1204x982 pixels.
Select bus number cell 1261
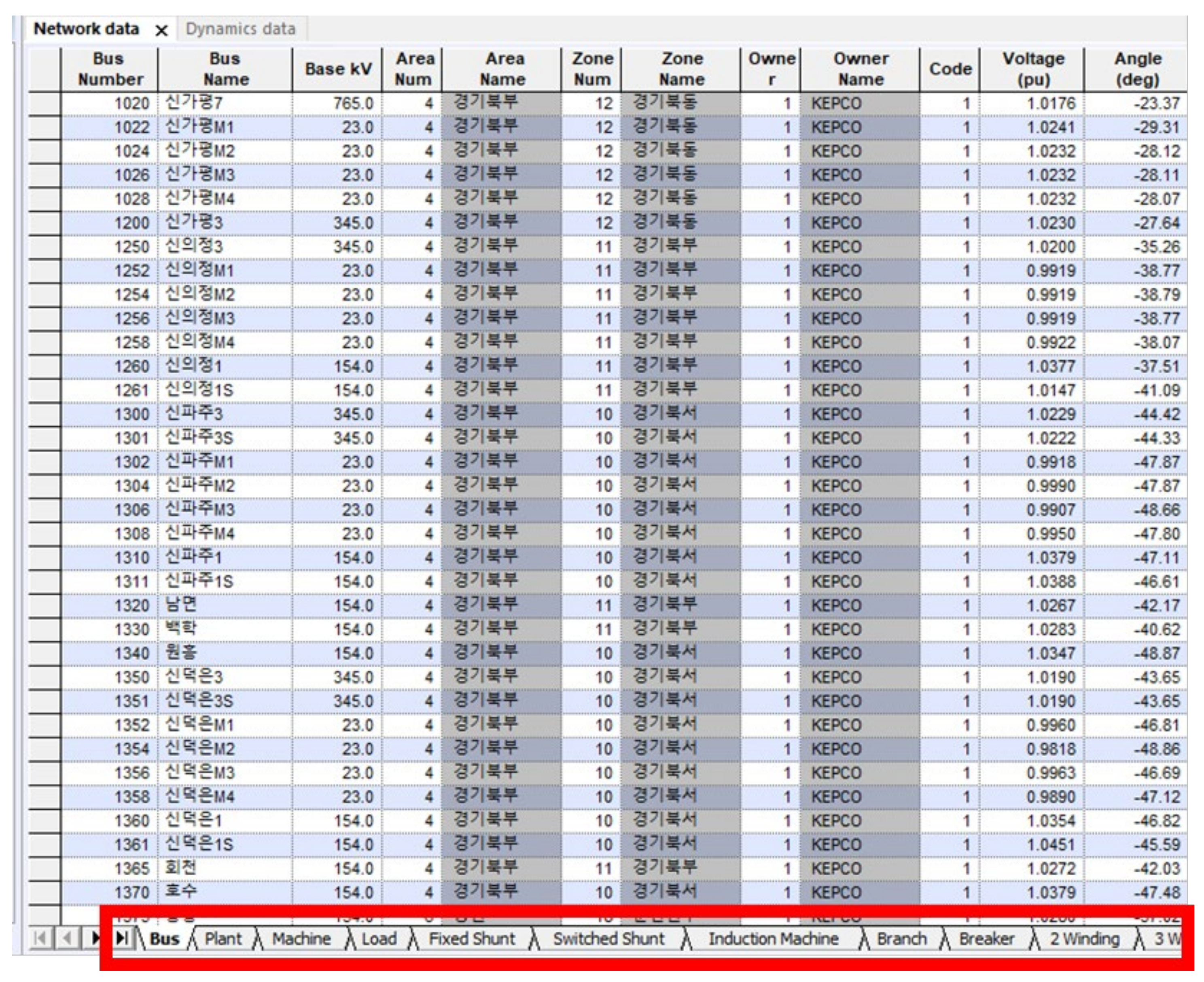click(x=110, y=390)
